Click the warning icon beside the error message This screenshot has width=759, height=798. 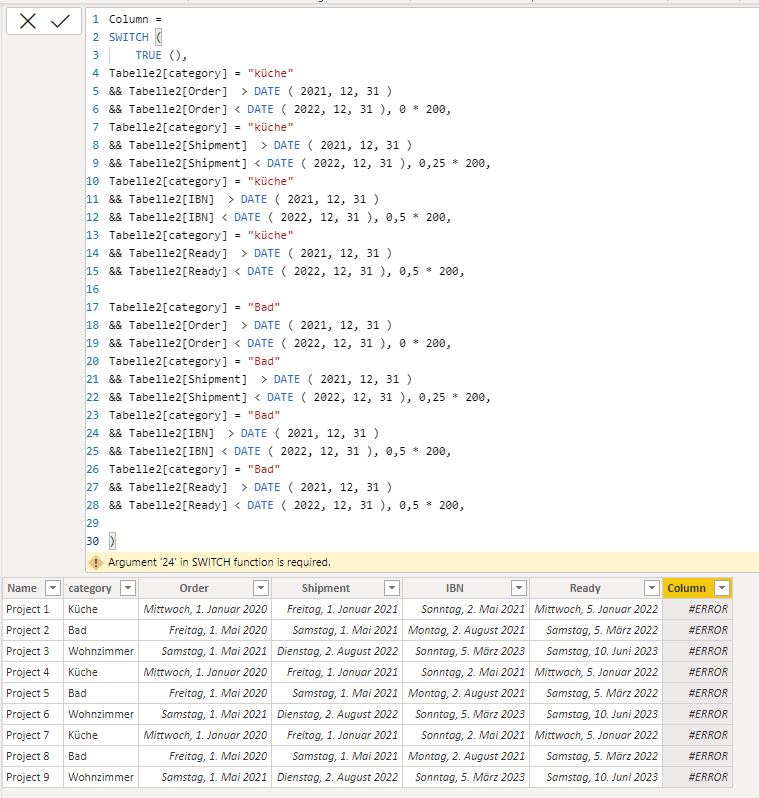[95, 562]
